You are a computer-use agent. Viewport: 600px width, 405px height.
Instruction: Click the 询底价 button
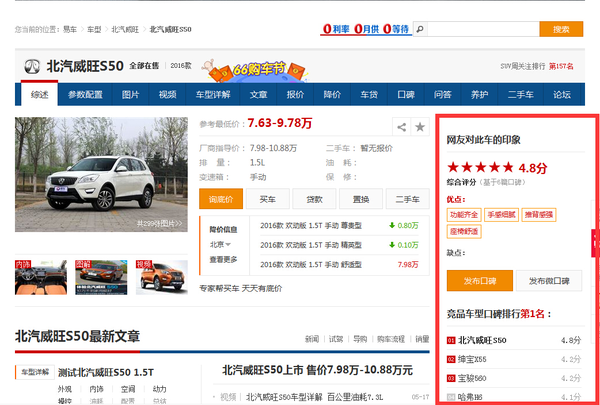pos(221,199)
